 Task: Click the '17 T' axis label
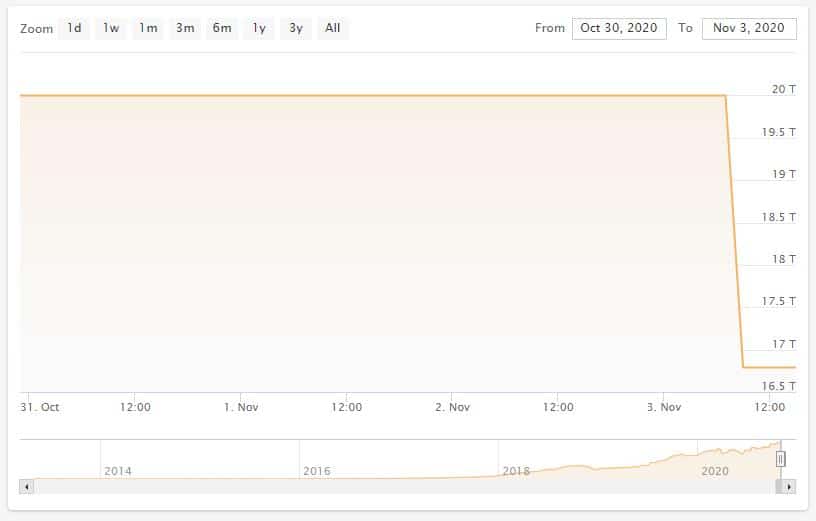(783, 344)
